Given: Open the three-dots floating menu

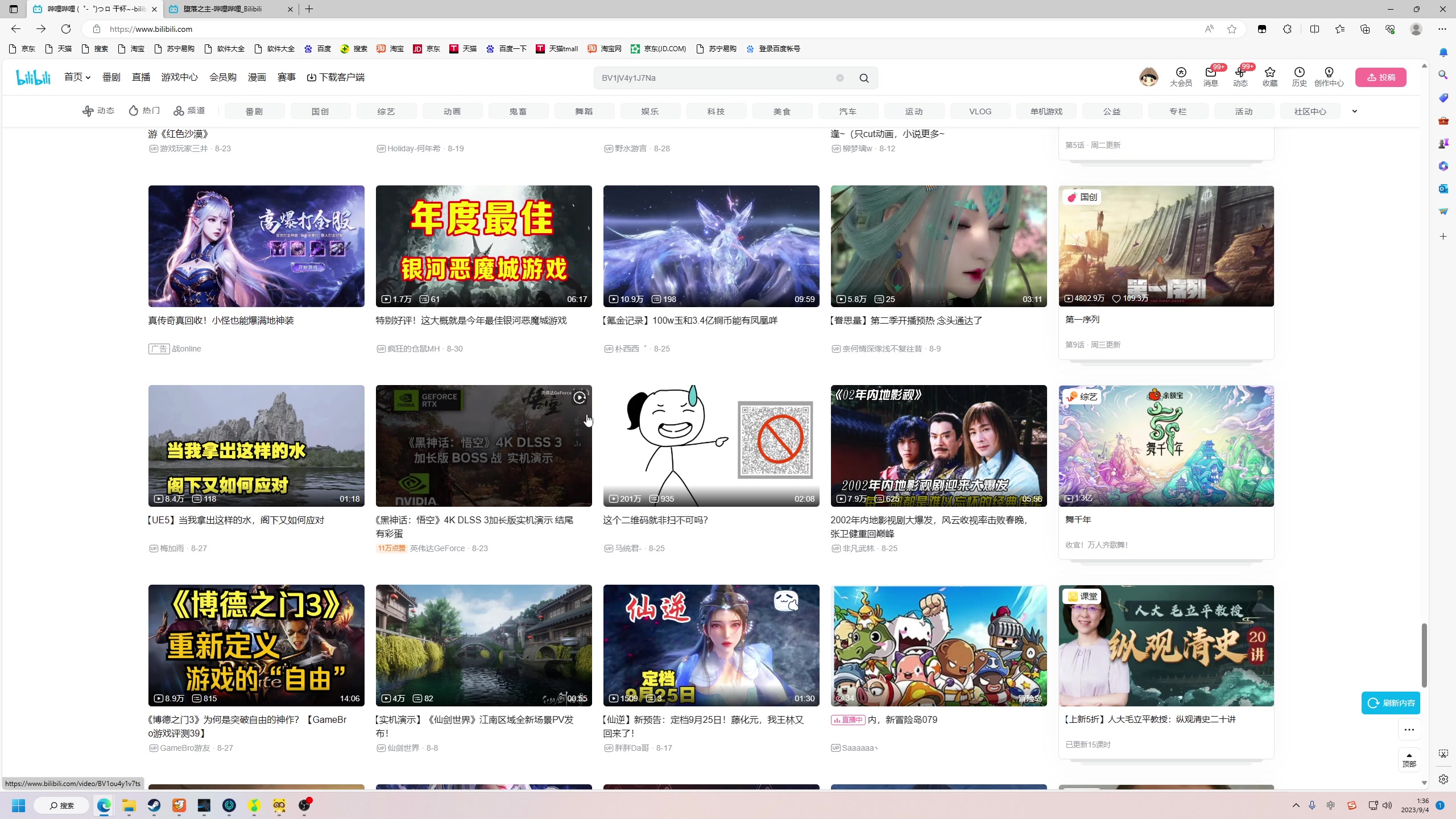Looking at the screenshot, I should click(1409, 730).
